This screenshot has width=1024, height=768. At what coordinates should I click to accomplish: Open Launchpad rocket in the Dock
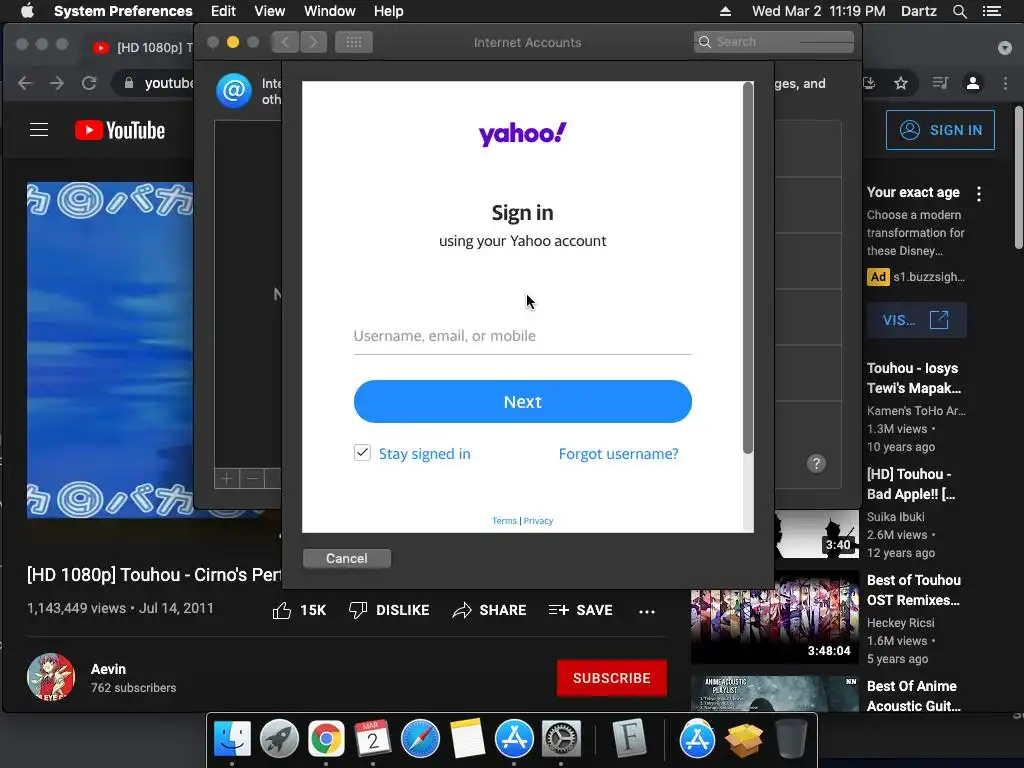(x=280, y=739)
